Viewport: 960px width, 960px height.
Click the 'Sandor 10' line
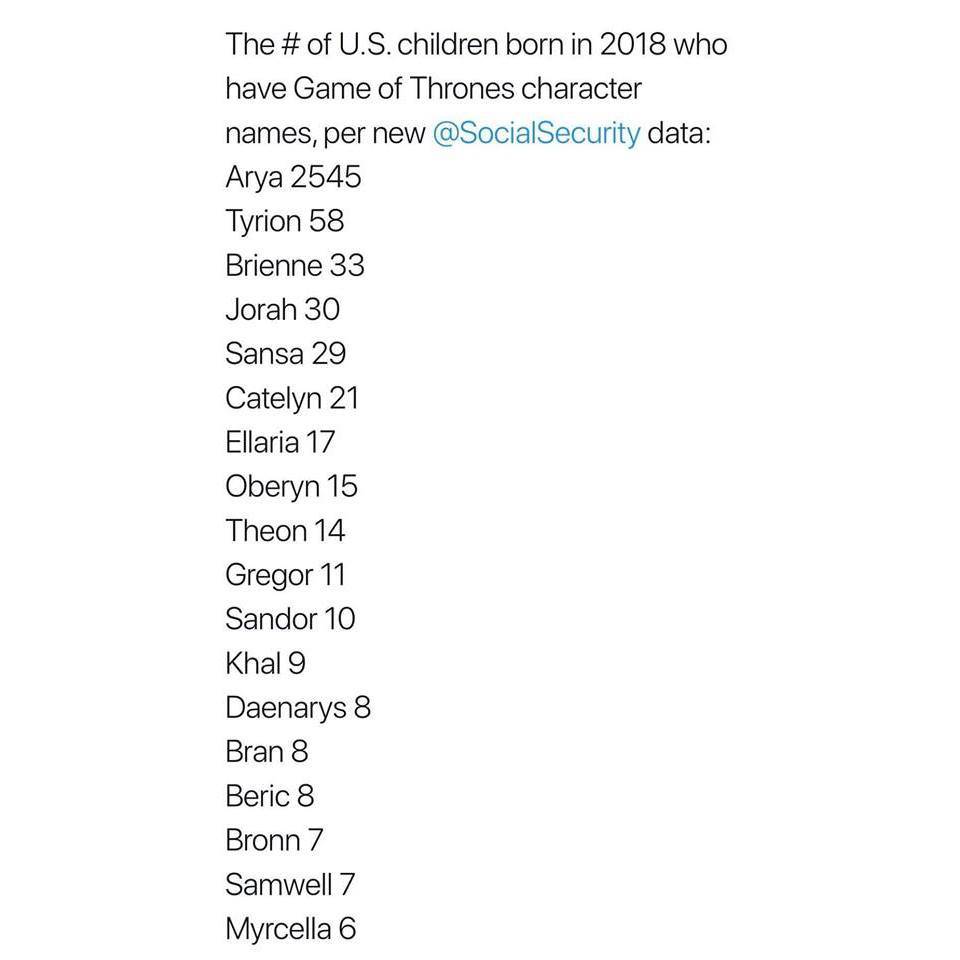pyautogui.click(x=290, y=619)
